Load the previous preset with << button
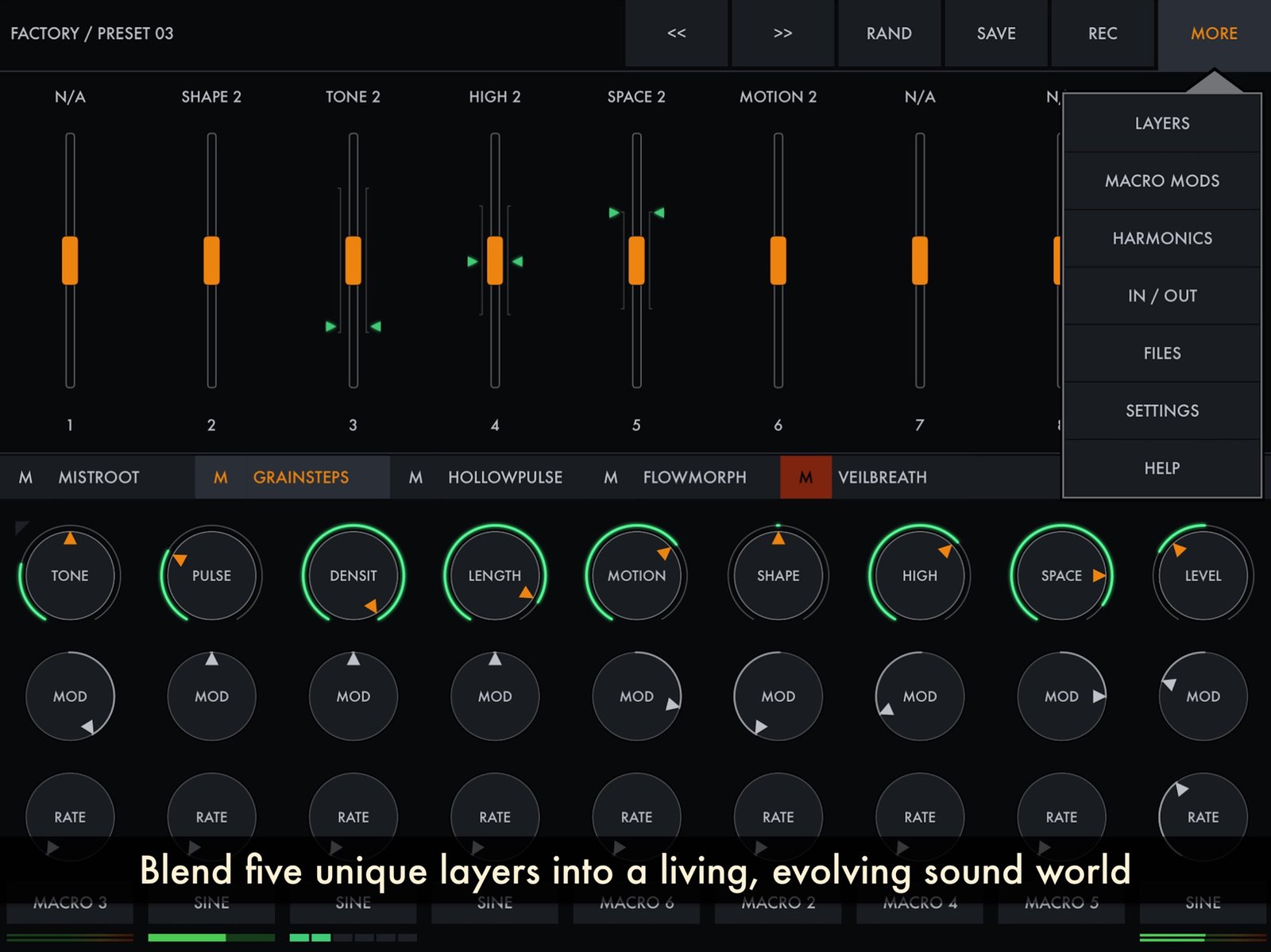The height and width of the screenshot is (952, 1271). [x=676, y=33]
